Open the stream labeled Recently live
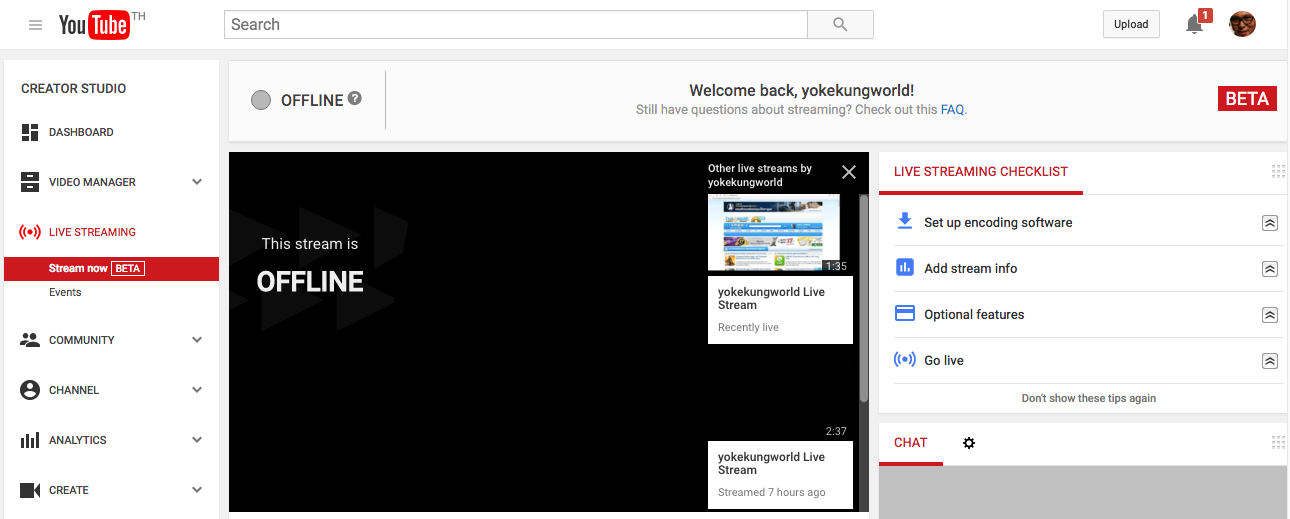Image resolution: width=1290 pixels, height=519 pixels. 780,310
